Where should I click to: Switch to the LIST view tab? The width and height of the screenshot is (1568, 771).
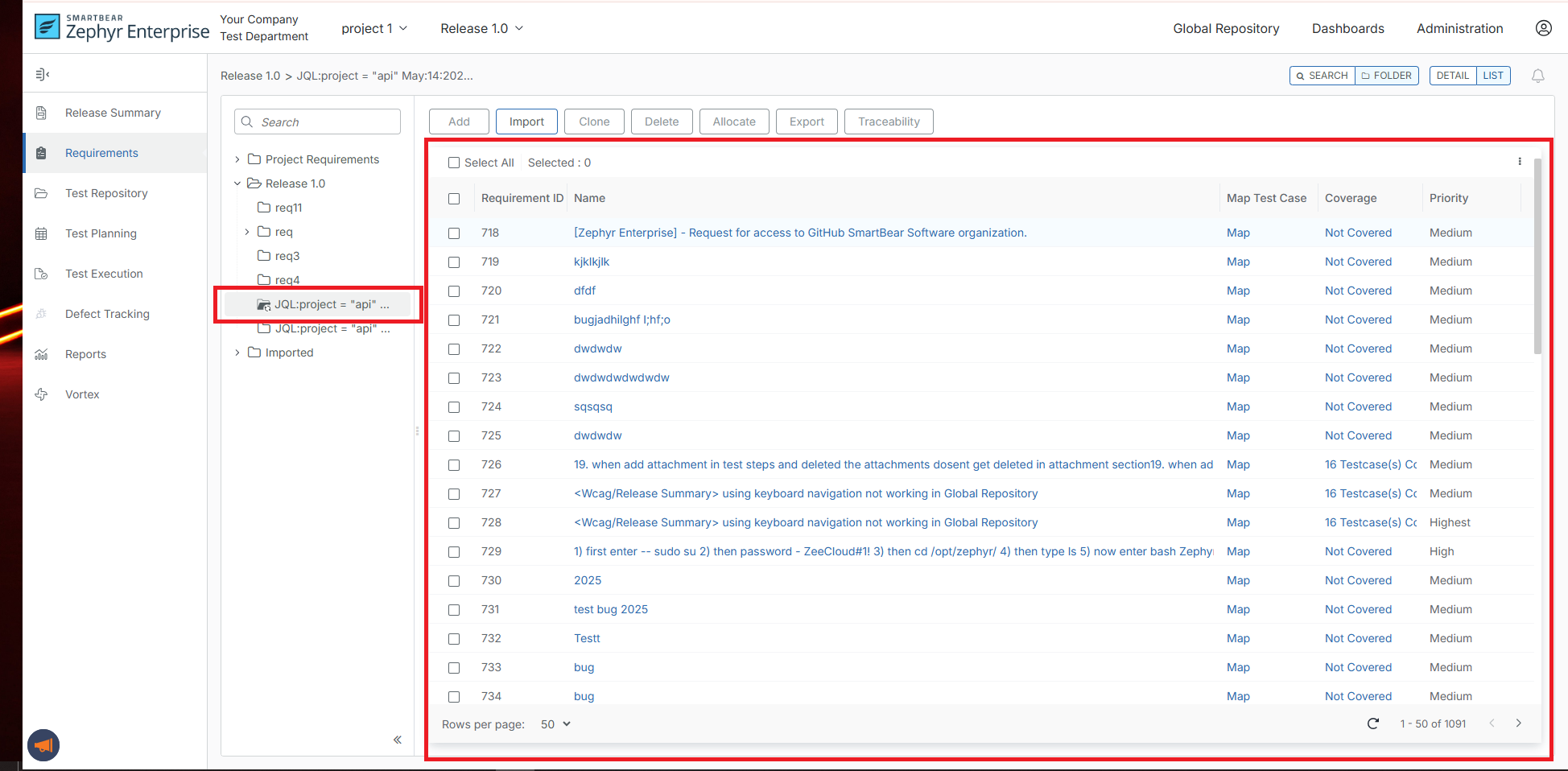tap(1493, 76)
